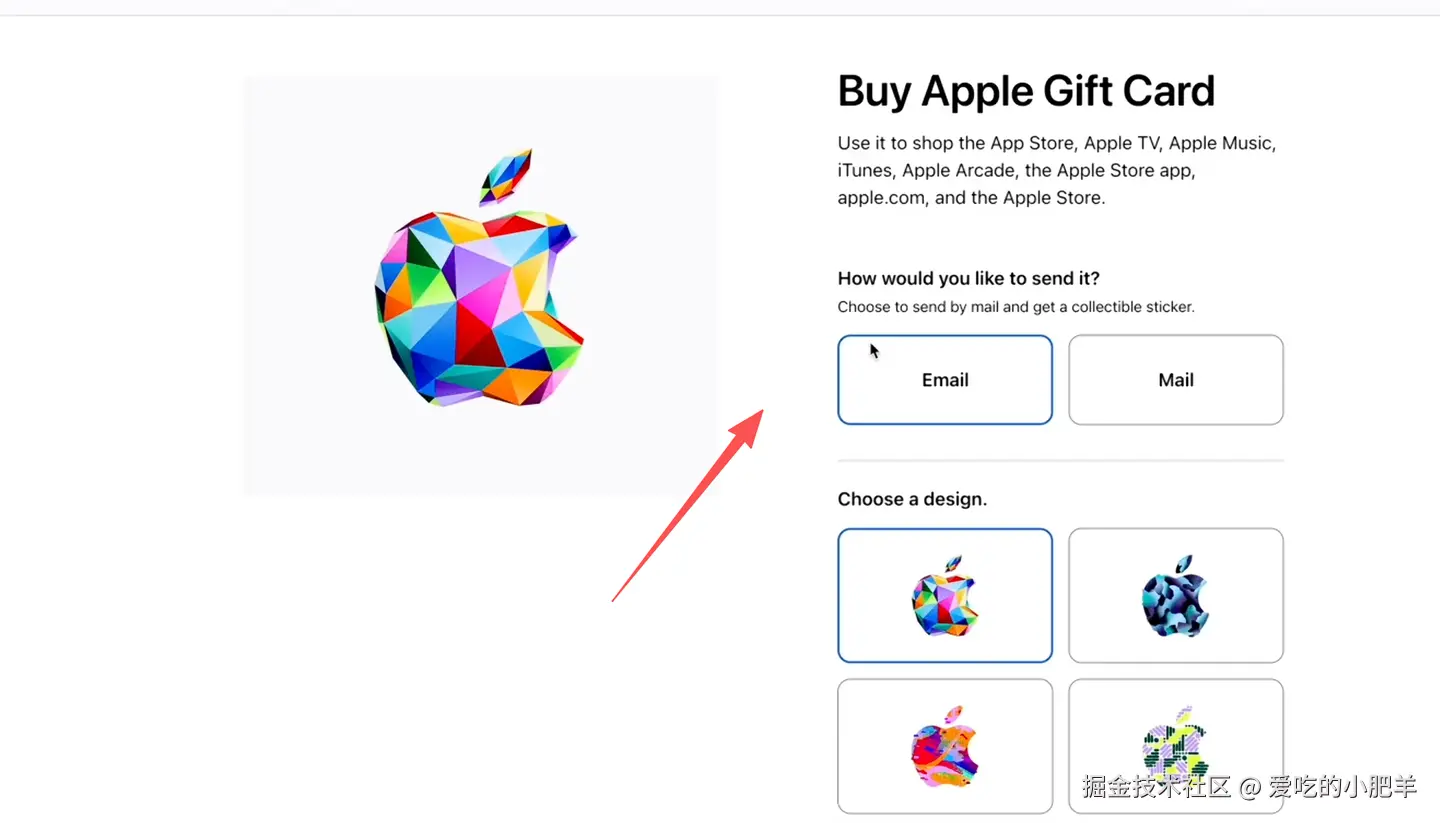Select the green pixelated Apple logo design
Image resolution: width=1440 pixels, height=823 pixels.
click(x=1176, y=746)
